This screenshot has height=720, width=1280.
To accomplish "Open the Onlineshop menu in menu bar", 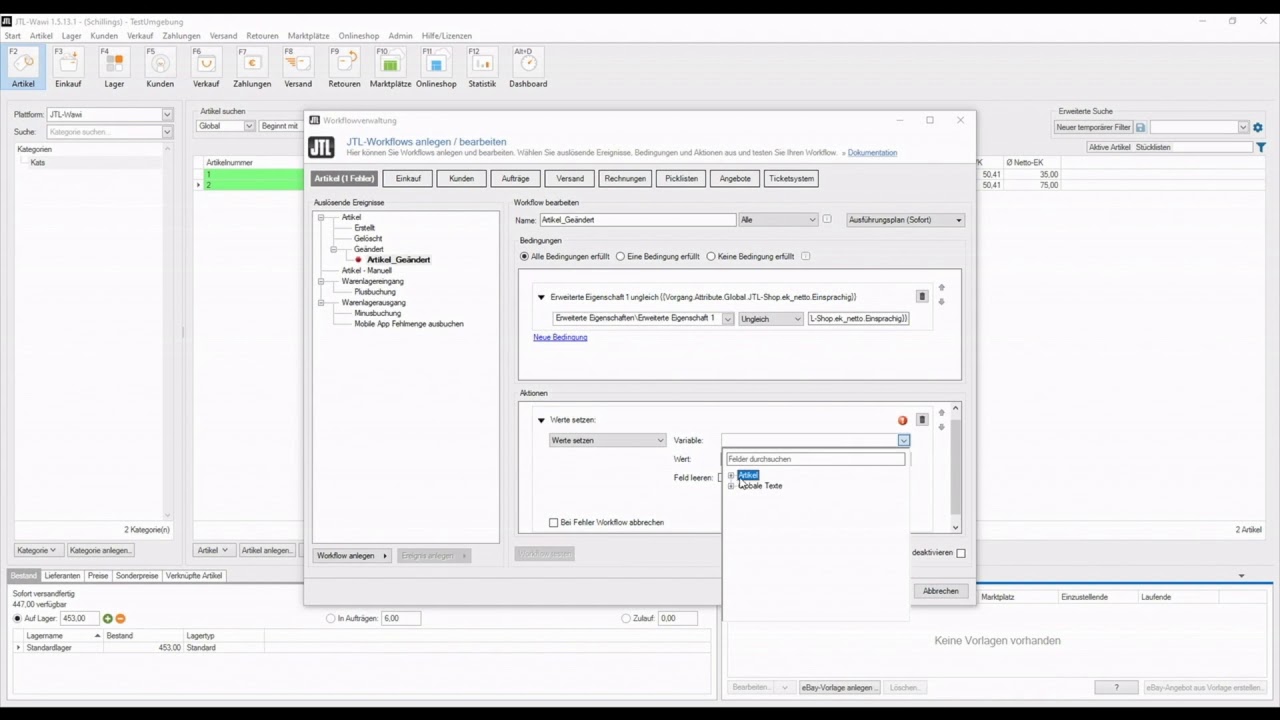I will click(359, 36).
